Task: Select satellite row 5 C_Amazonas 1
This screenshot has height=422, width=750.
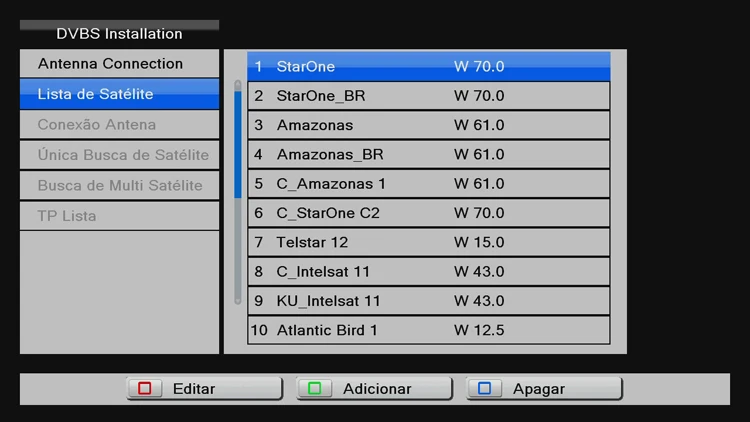Action: tap(429, 184)
